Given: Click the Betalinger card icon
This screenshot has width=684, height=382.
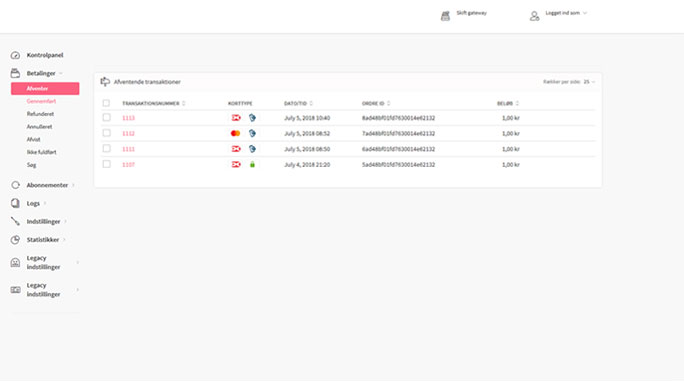Looking at the screenshot, I should tap(15, 73).
